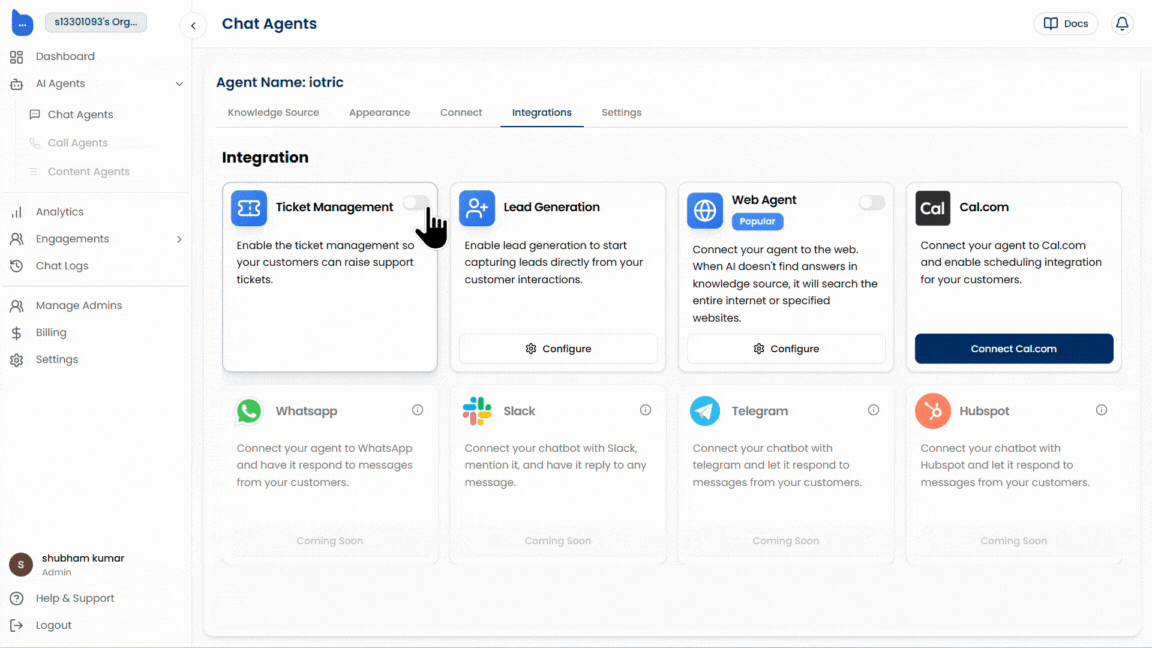Click the Whatsapp info tooltip icon
Screen dimensions: 1152x648
(x=417, y=409)
